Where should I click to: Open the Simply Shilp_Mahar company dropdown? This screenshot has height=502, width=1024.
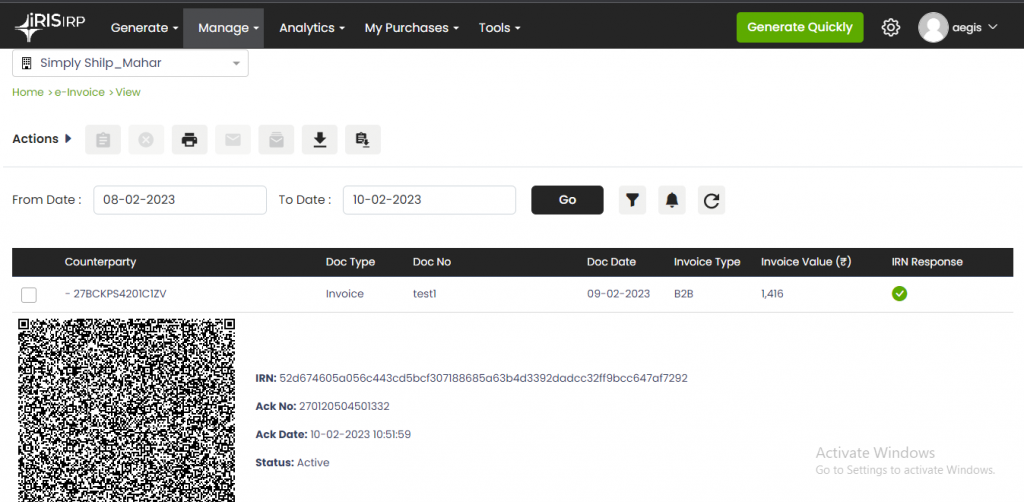[130, 63]
